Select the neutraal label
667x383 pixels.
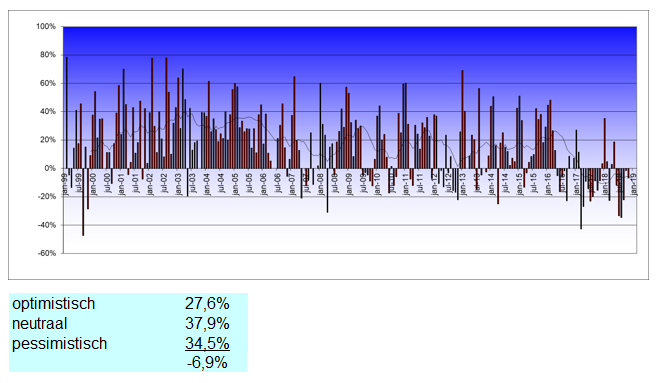[40, 323]
